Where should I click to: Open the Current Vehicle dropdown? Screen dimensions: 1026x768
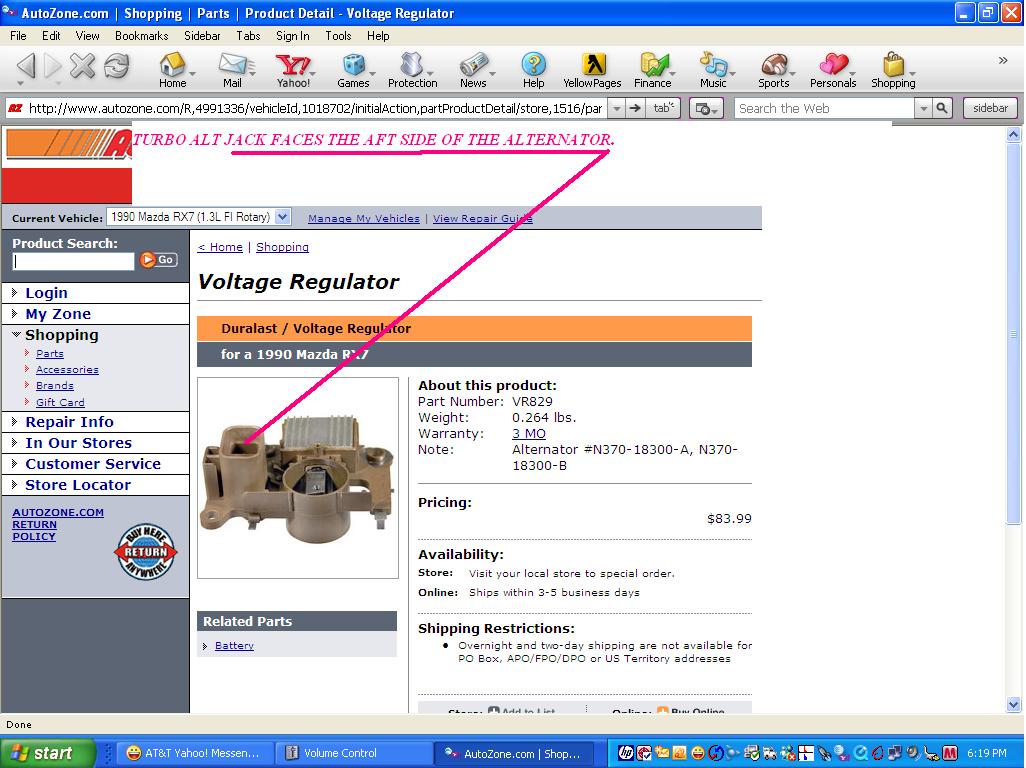tap(282, 217)
